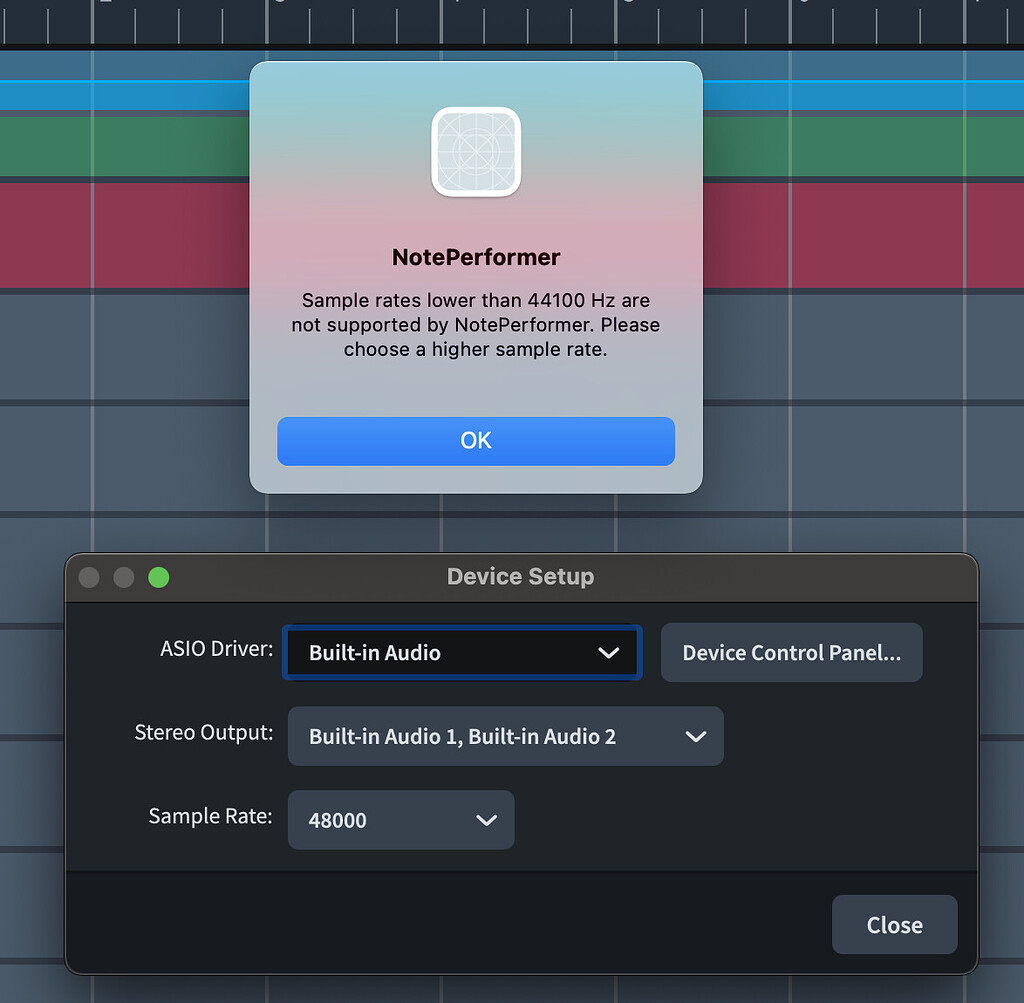This screenshot has width=1024, height=1003.
Task: Dismiss the NotePerformer warning with OK
Action: point(476,440)
